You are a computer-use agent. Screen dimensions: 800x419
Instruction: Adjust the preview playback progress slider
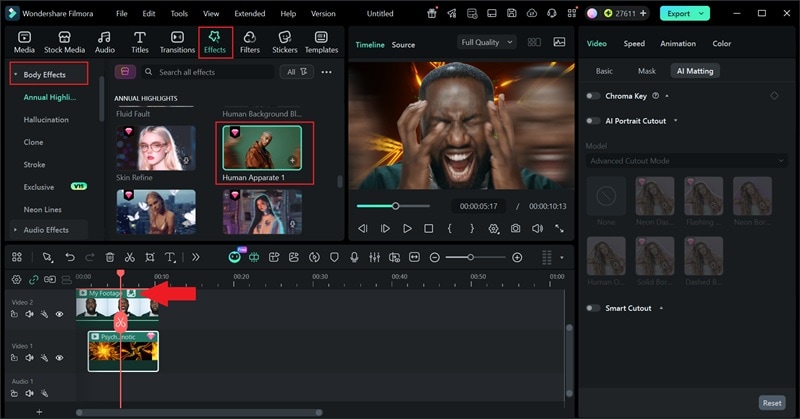coord(393,206)
